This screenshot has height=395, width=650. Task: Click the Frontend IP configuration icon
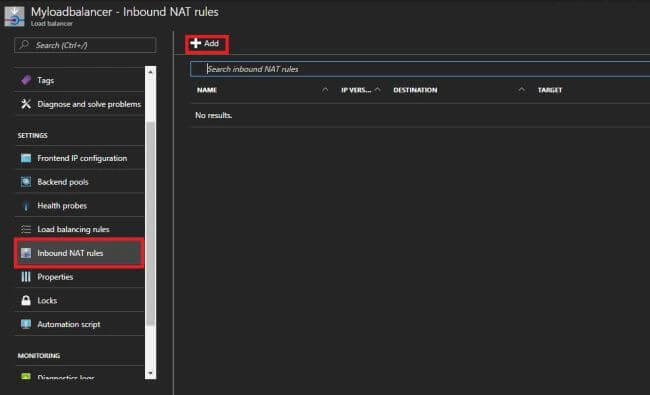tap(26, 158)
